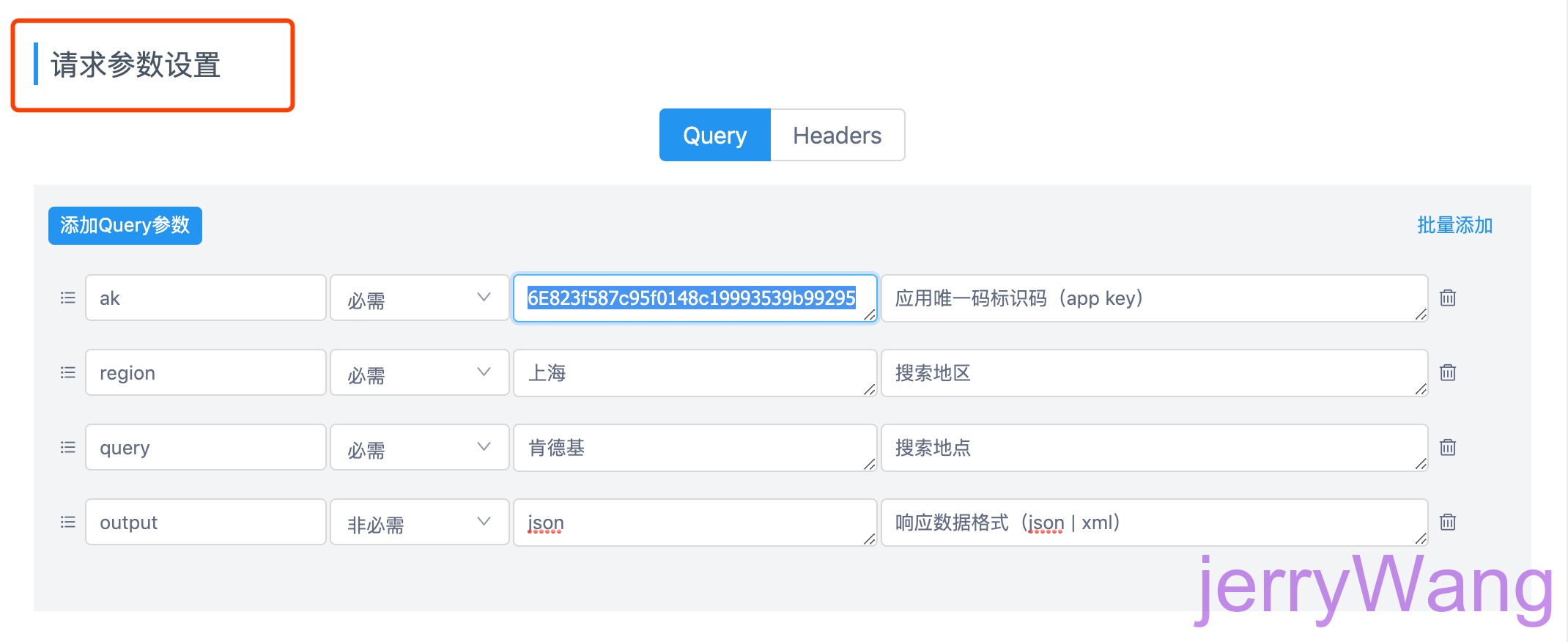Expand the region row 必需 dropdown
Screen dimensions: 1568x642
click(x=419, y=373)
